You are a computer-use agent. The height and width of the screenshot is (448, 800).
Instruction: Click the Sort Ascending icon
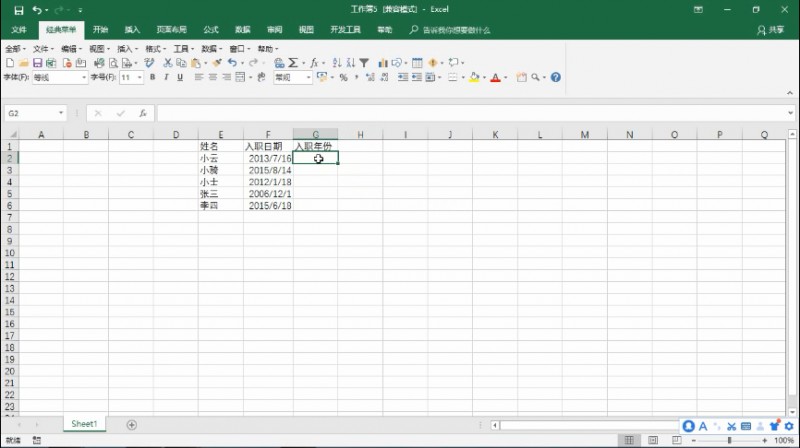pos(337,63)
